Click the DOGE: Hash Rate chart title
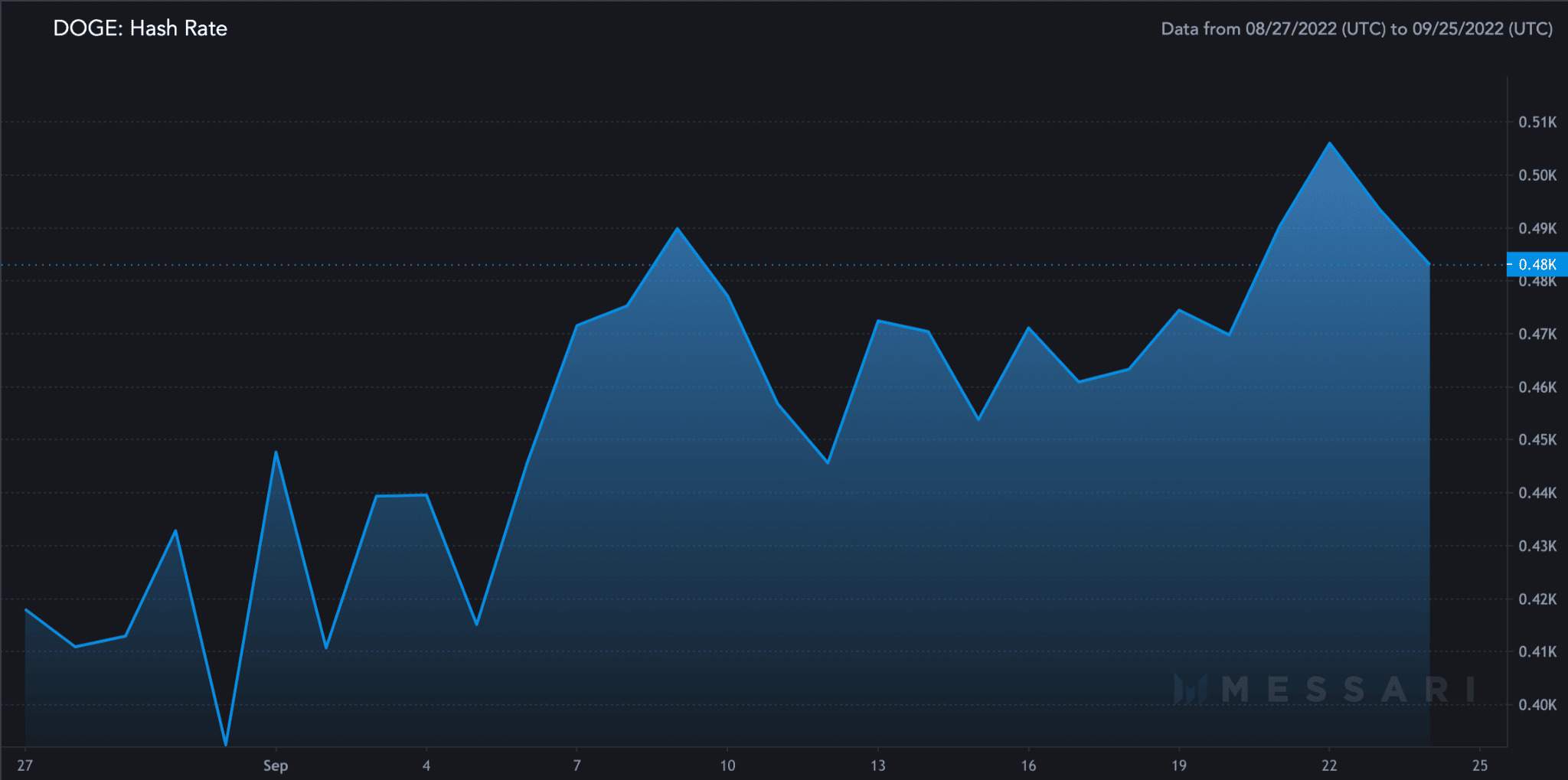Screen dimensions: 1568x780 pos(140,28)
